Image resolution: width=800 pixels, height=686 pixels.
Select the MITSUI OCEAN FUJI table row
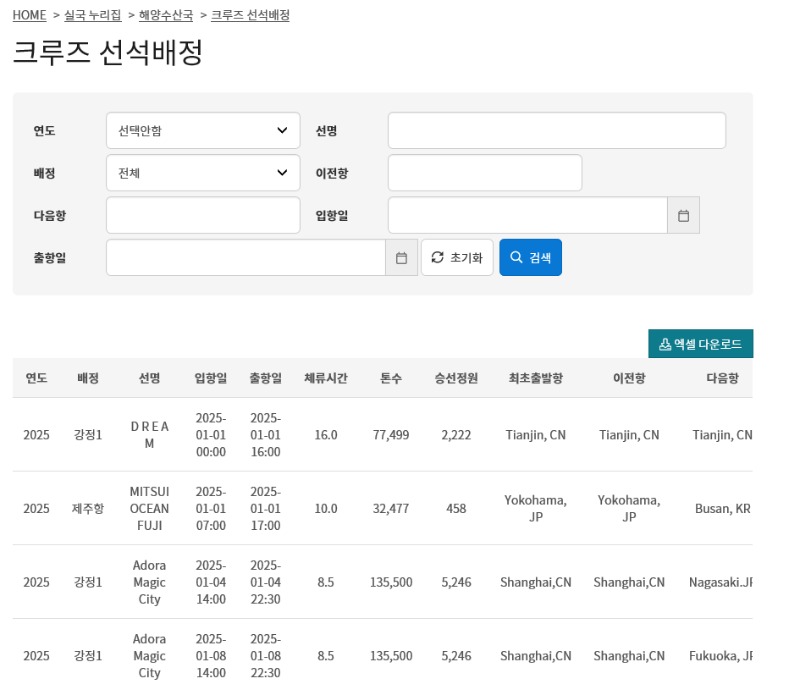point(383,509)
